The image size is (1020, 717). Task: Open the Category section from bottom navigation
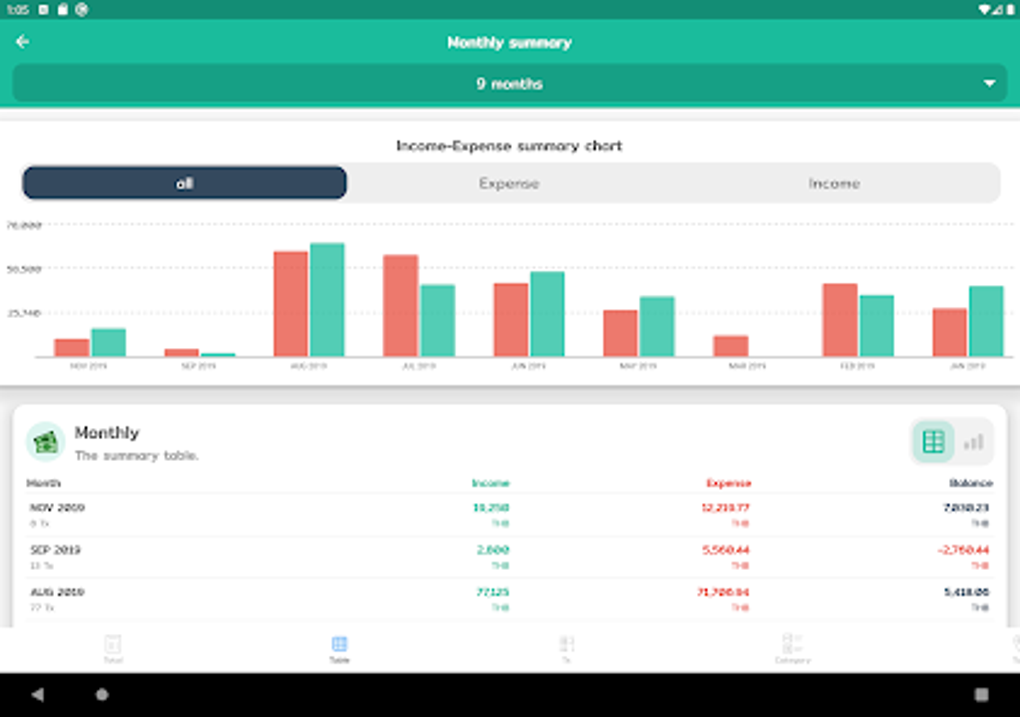[x=793, y=646]
